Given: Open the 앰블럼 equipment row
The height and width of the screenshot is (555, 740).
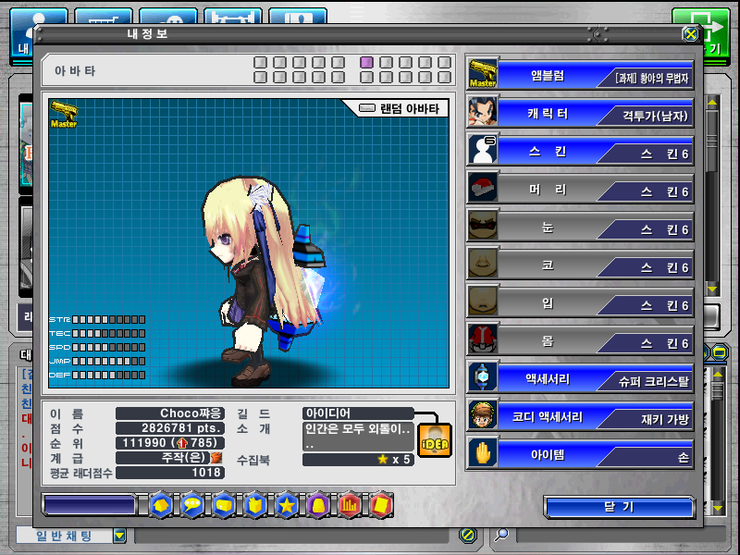Looking at the screenshot, I should coord(580,74).
